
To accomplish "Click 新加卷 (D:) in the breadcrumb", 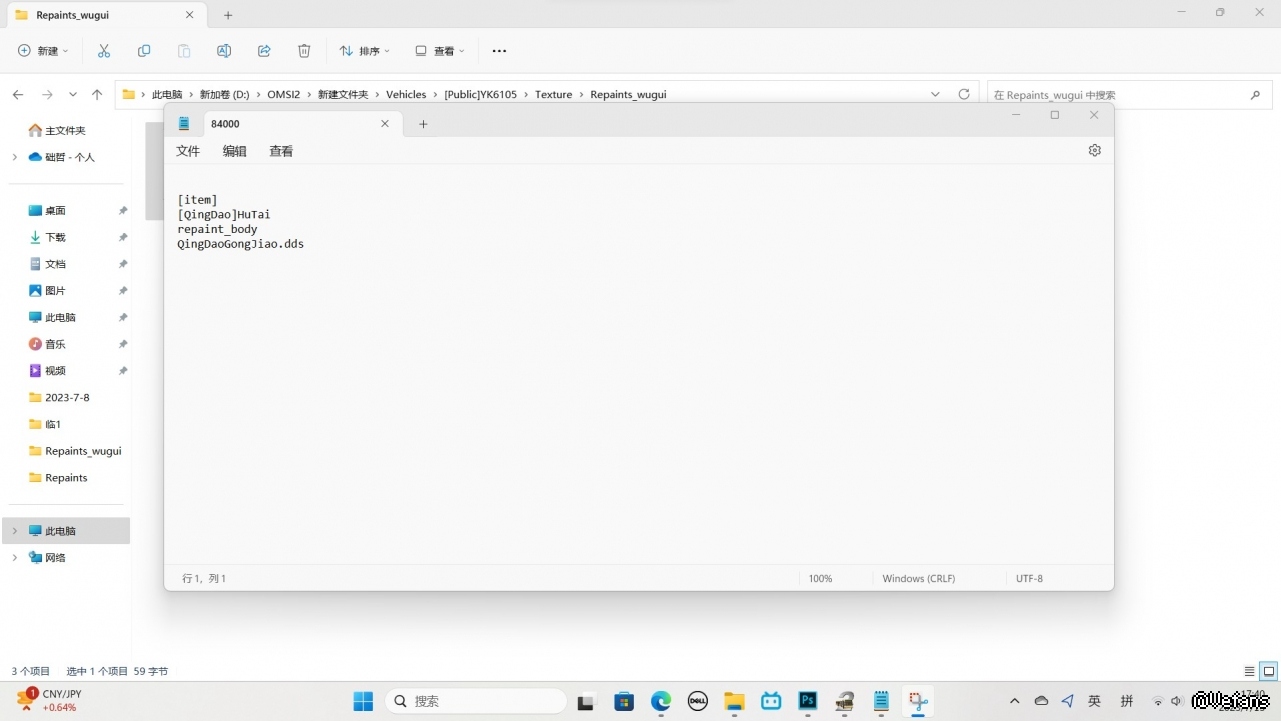I will coord(224,94).
